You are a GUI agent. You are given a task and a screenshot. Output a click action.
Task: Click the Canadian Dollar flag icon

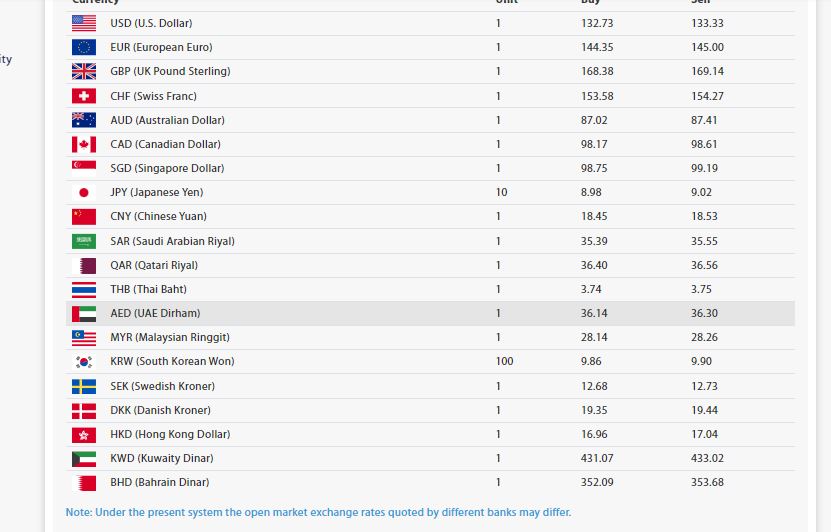click(84, 144)
